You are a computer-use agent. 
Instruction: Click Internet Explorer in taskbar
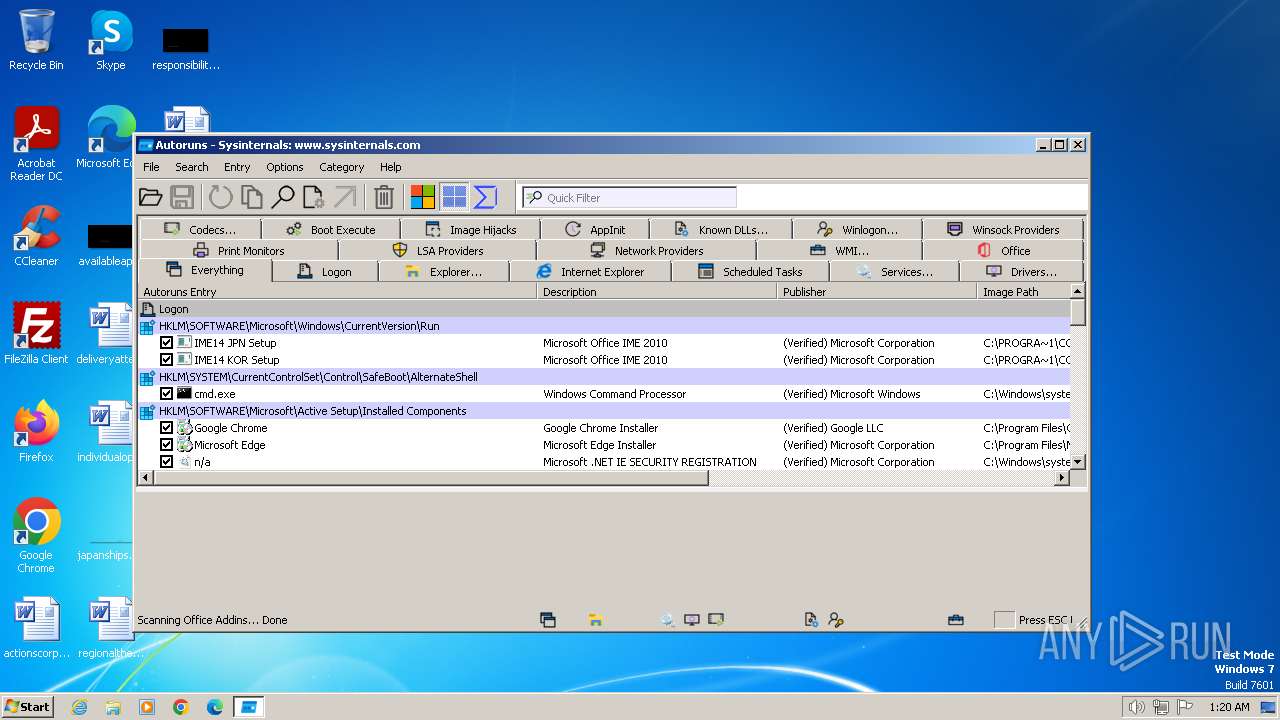[79, 707]
